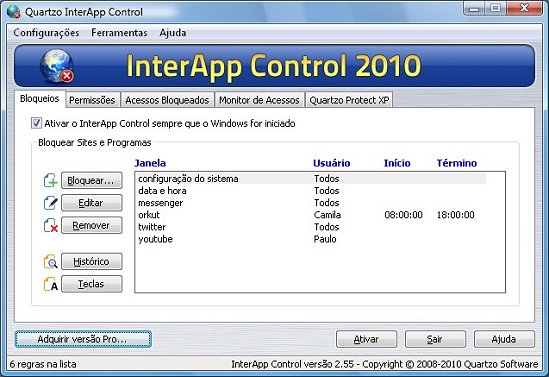Screen dimensions: 549x377
Task: Switch to the Permissões tab
Action: [92, 100]
